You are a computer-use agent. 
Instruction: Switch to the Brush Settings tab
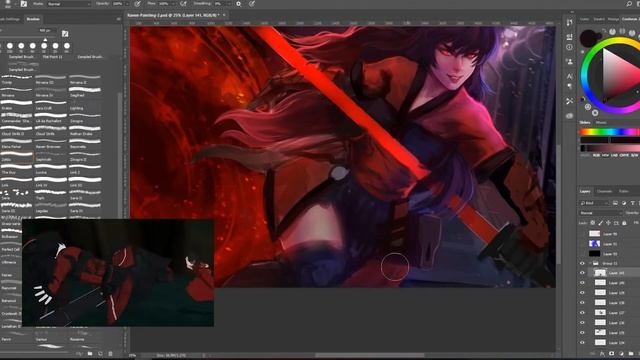pyautogui.click(x=10, y=19)
